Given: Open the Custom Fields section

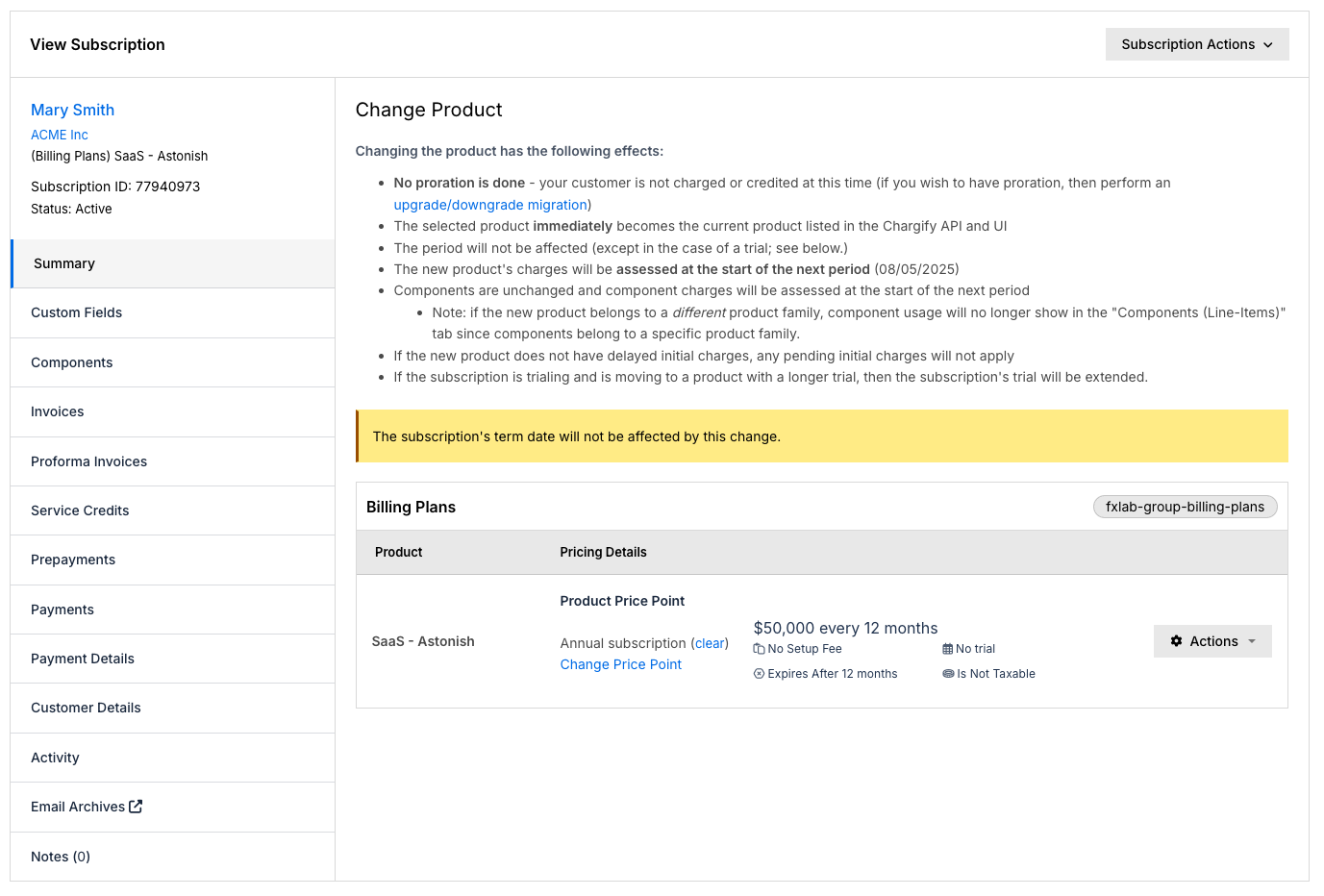Looking at the screenshot, I should tap(173, 312).
